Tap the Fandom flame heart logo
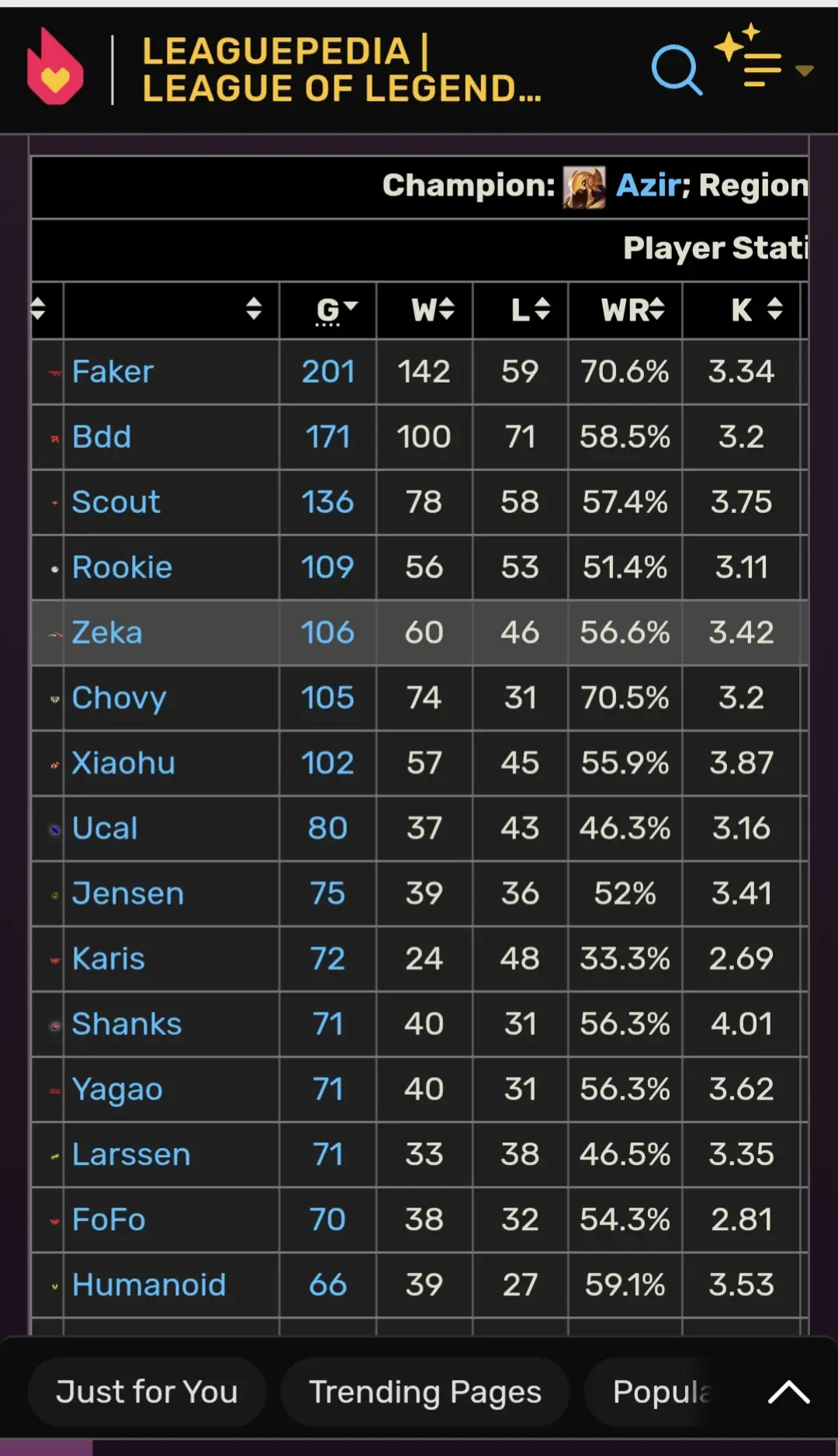 tap(55, 67)
